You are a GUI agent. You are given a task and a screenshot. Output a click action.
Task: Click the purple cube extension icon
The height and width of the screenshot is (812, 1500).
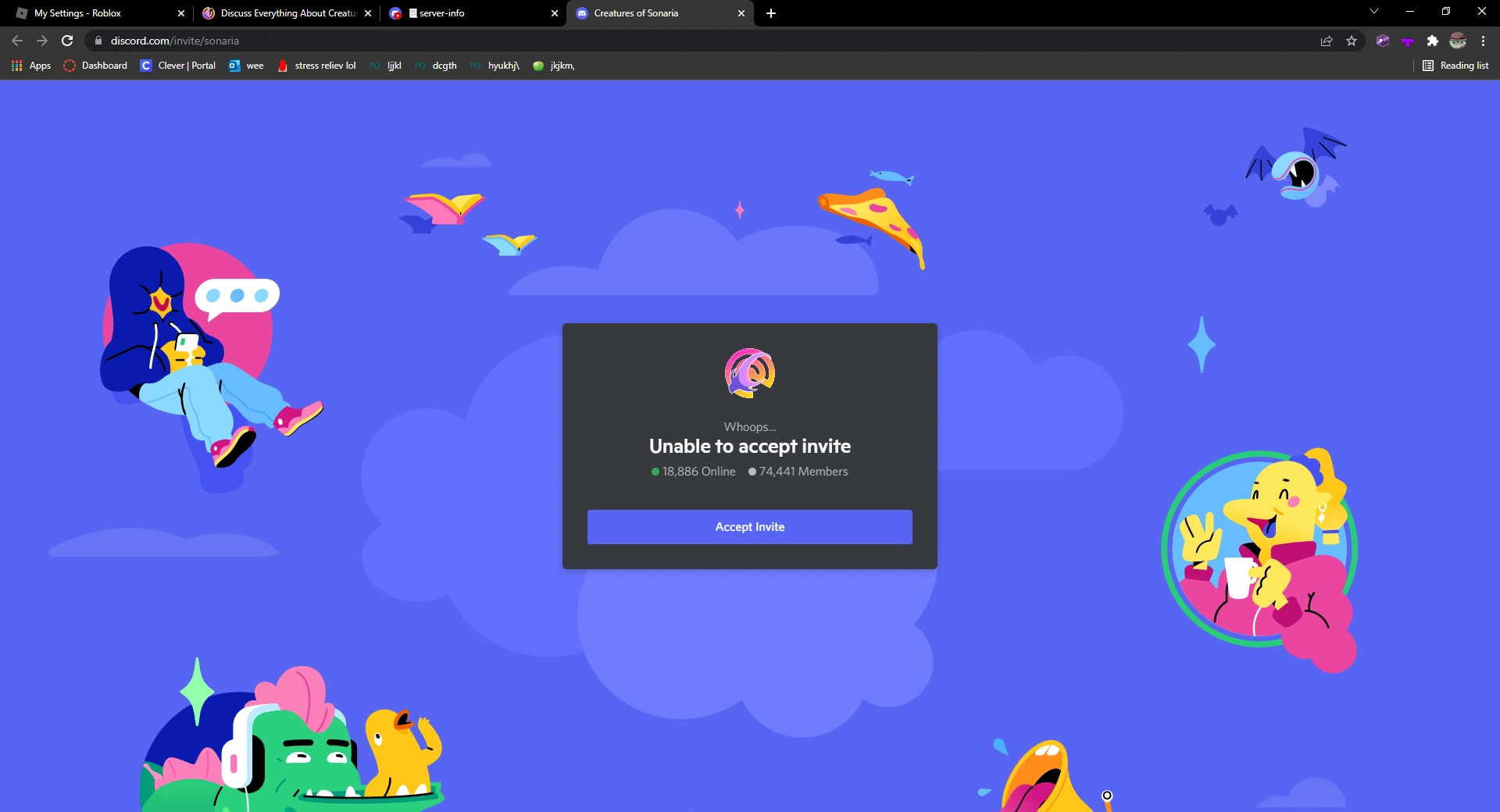pyautogui.click(x=1383, y=41)
